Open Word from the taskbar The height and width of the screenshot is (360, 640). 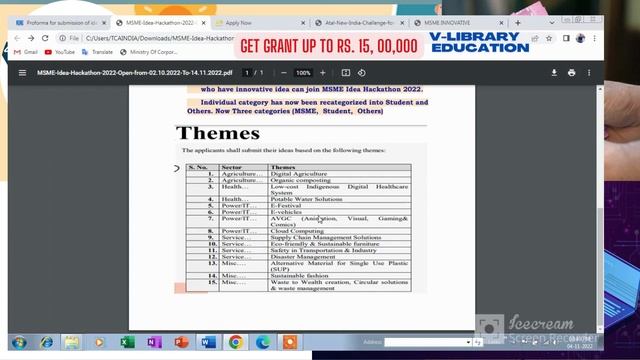(208, 342)
